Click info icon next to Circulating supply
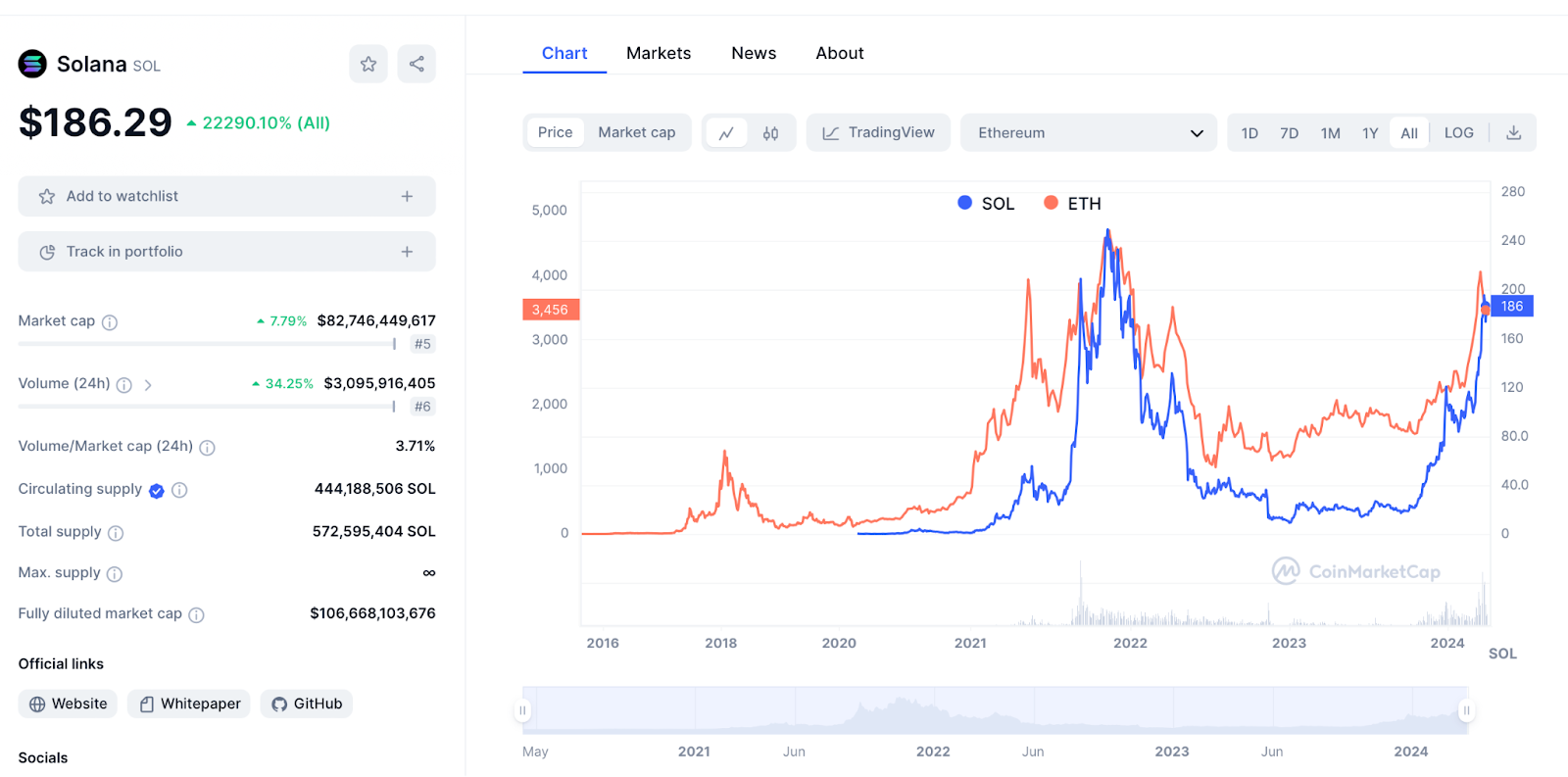1568x777 pixels. coord(179,490)
